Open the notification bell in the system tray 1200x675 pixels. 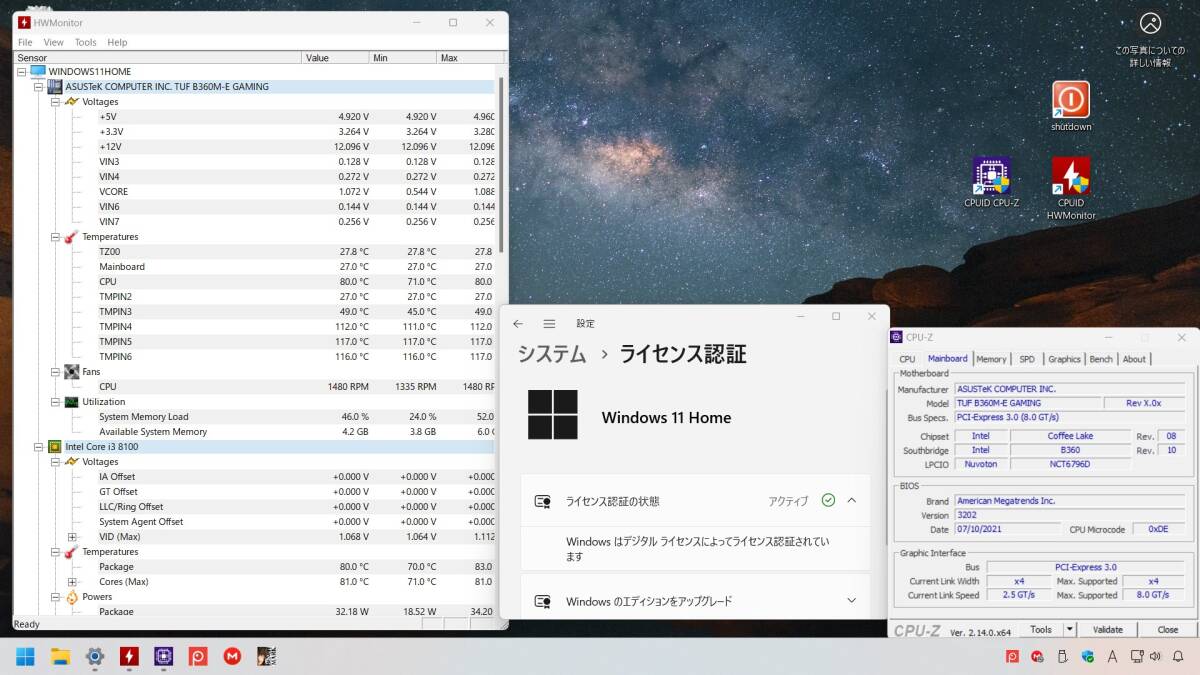(1178, 657)
